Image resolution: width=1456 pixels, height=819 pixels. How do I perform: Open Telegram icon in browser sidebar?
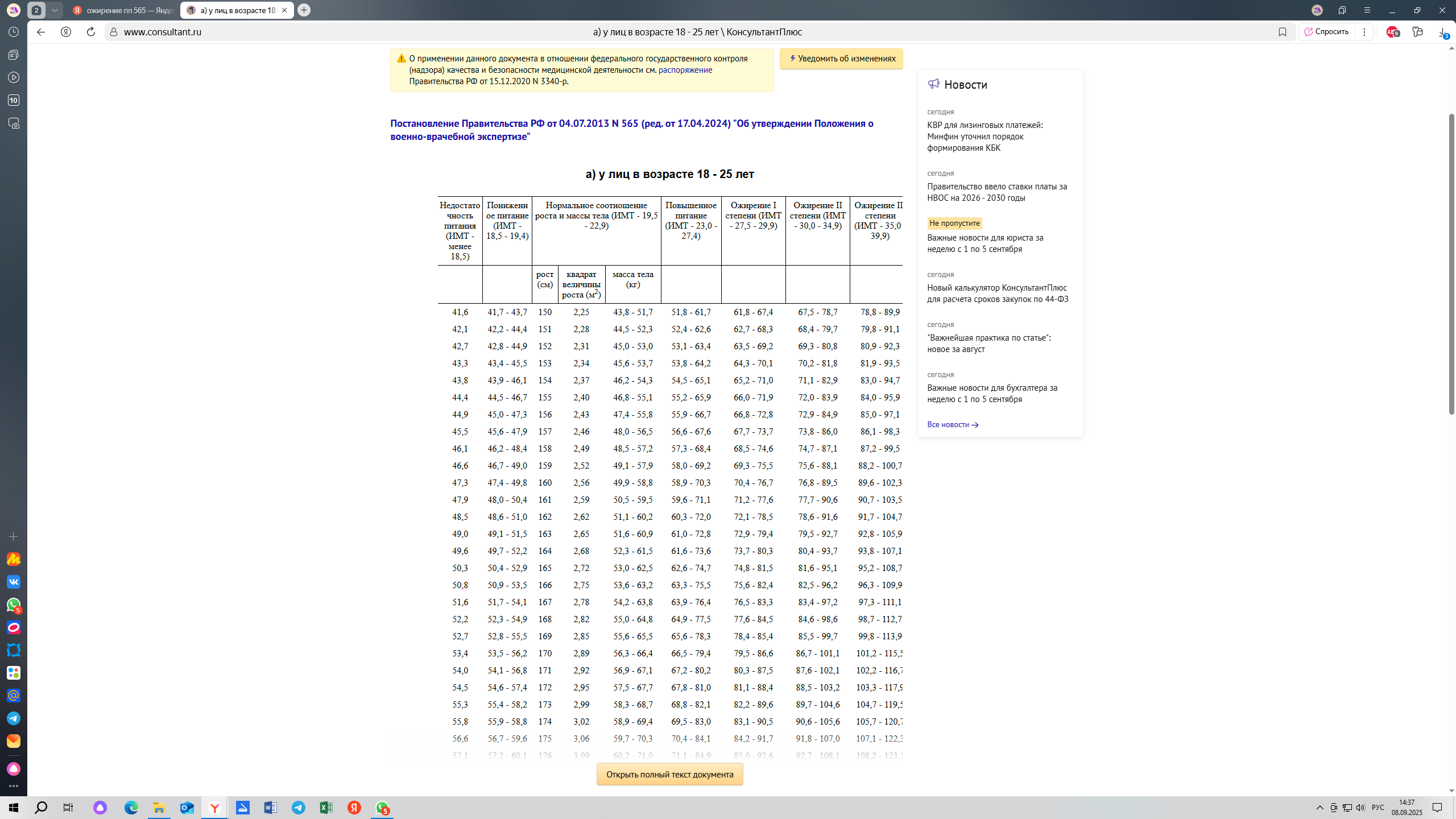[14, 718]
